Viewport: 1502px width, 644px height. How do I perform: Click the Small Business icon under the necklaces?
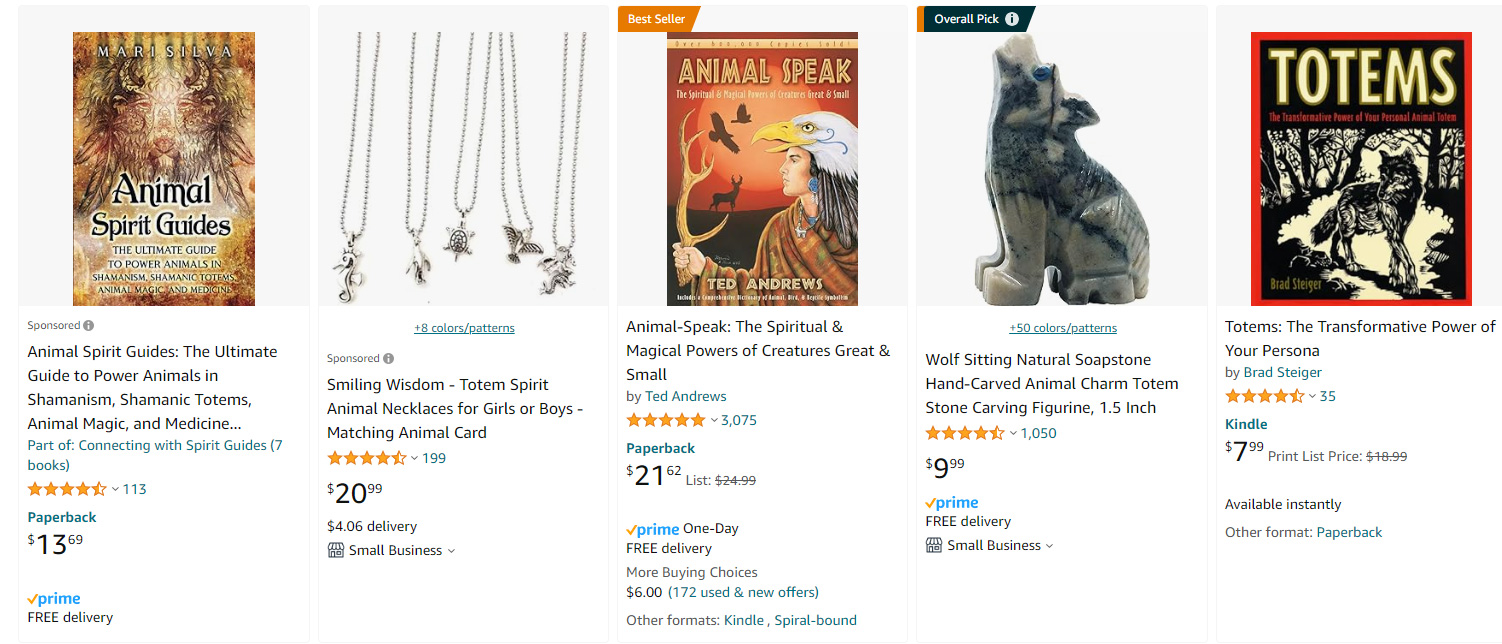[335, 551]
